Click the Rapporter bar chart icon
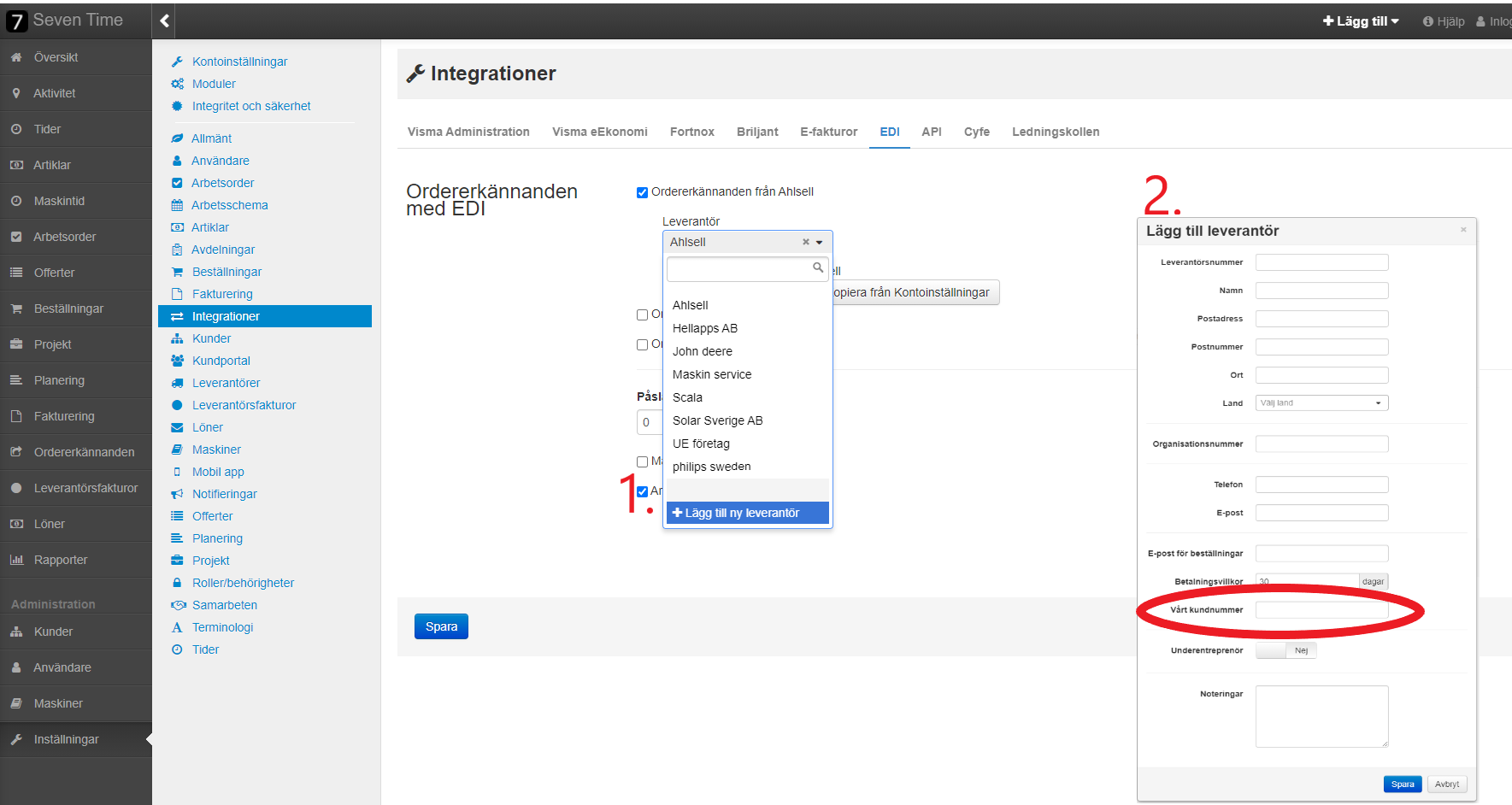Screen dimensions: 1512x805 [x=16, y=560]
